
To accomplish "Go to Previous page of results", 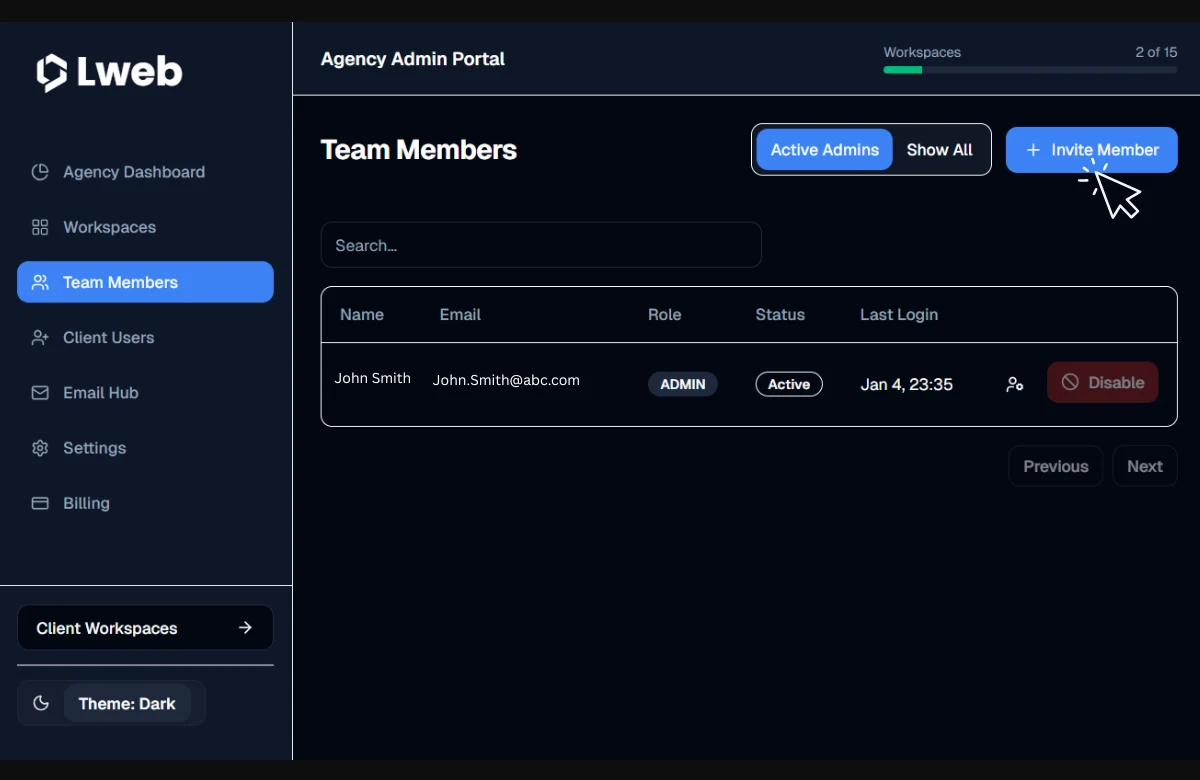I will coord(1055,466).
